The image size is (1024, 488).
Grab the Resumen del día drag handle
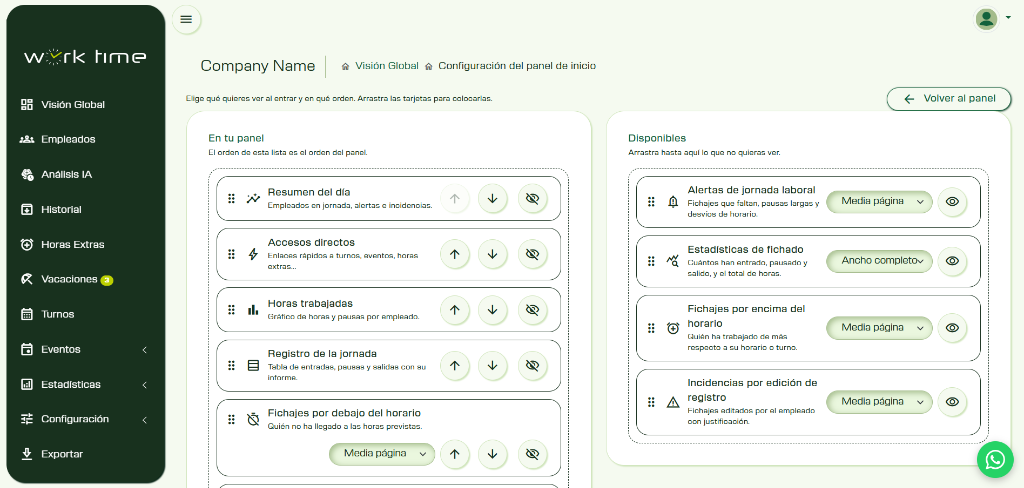coord(231,199)
